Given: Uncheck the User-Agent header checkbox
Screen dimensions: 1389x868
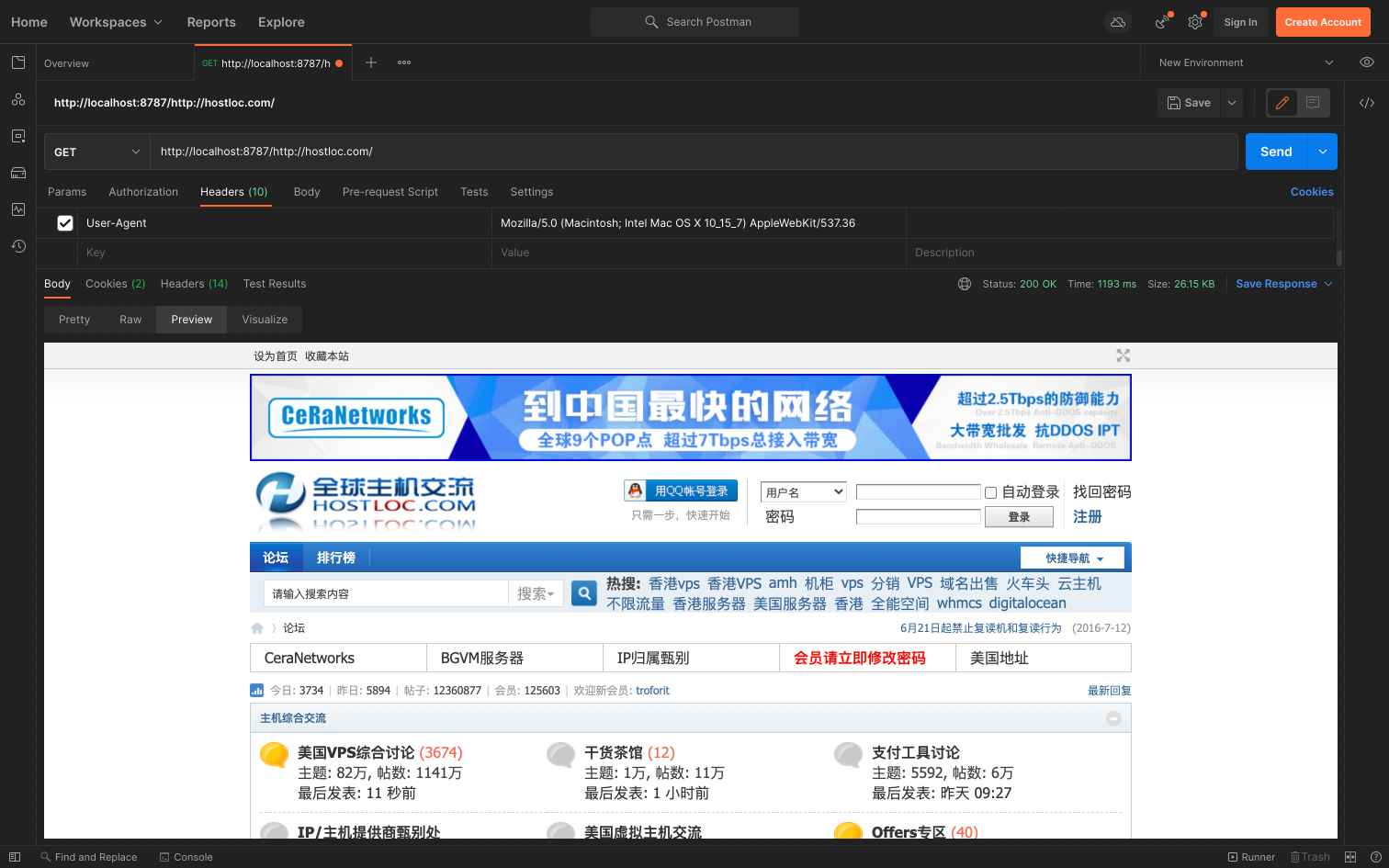Looking at the screenshot, I should click(x=65, y=223).
